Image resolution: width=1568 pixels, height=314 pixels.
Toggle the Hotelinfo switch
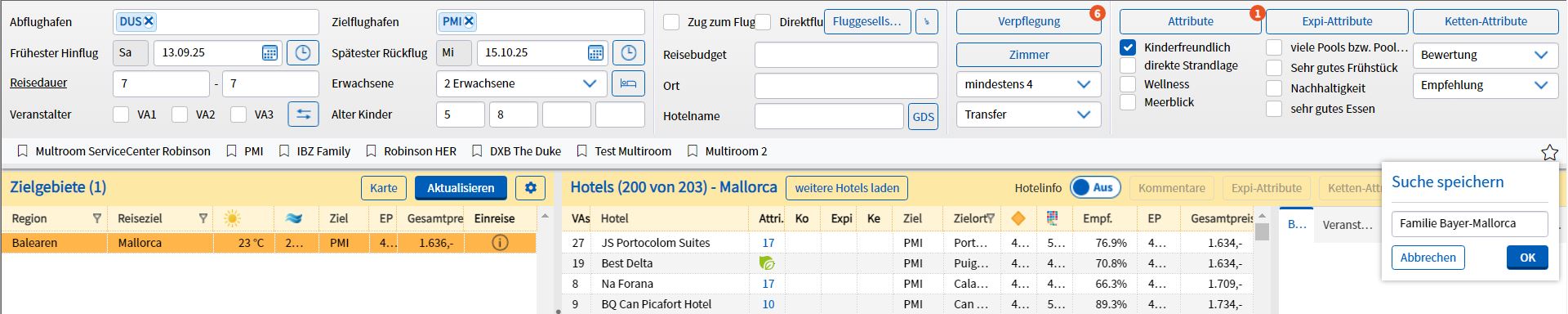(x=1095, y=188)
